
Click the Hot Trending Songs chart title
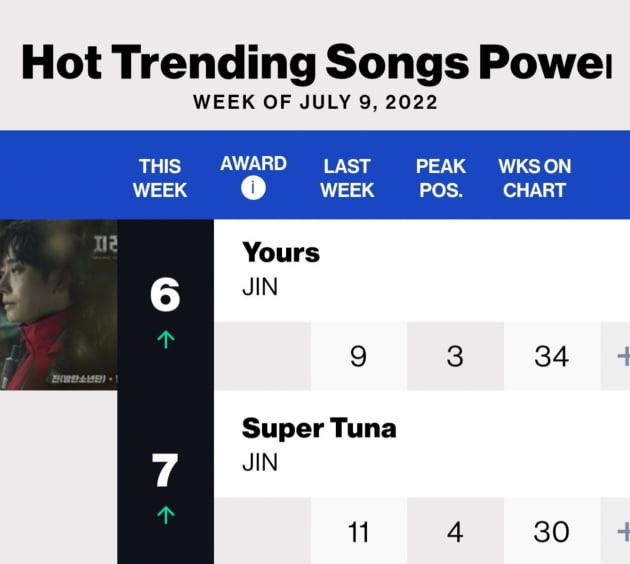coord(317,63)
